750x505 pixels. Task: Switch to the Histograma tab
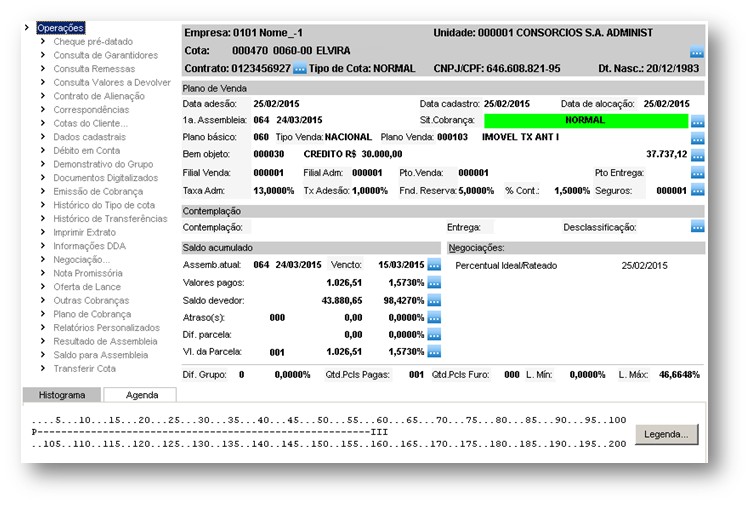coord(62,395)
